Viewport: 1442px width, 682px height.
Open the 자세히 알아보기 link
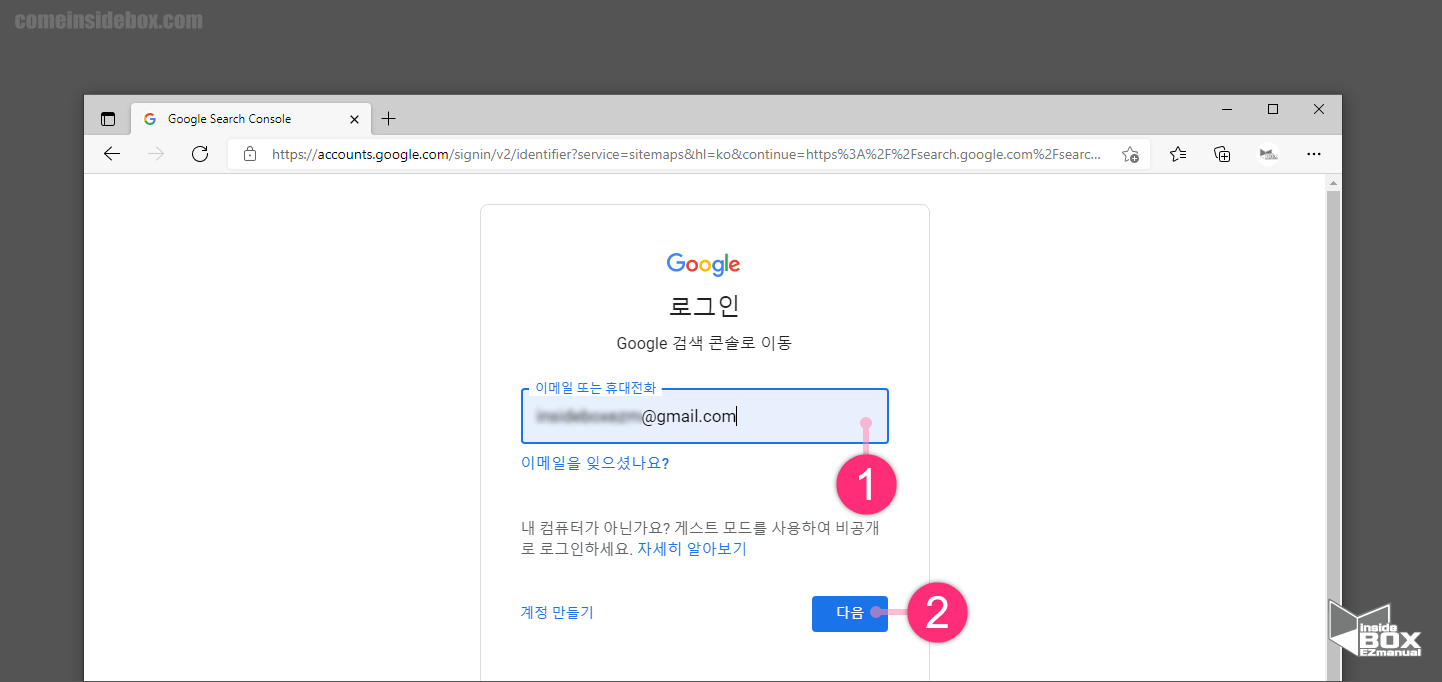(692, 549)
